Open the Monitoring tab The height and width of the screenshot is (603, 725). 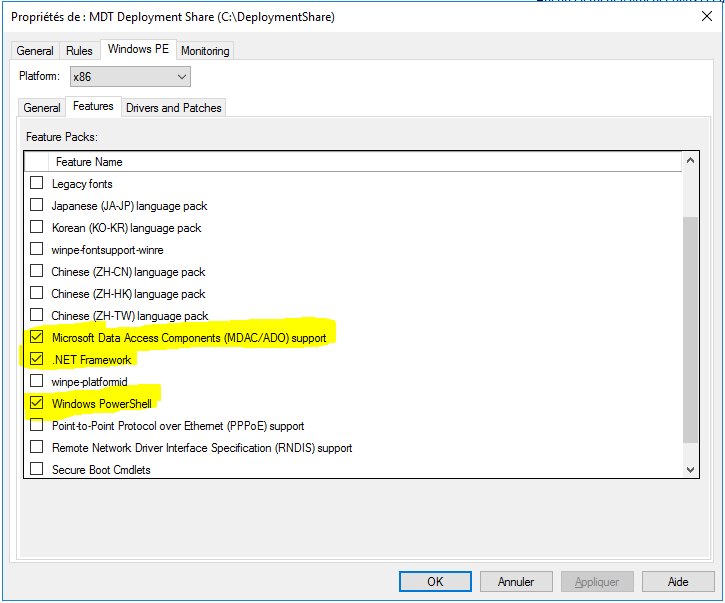click(x=205, y=51)
